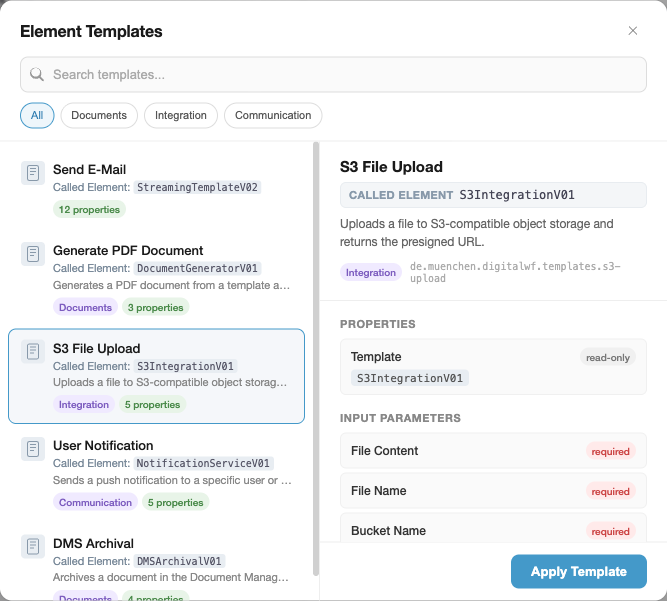Click Communication tag under User Notification

coord(95,502)
